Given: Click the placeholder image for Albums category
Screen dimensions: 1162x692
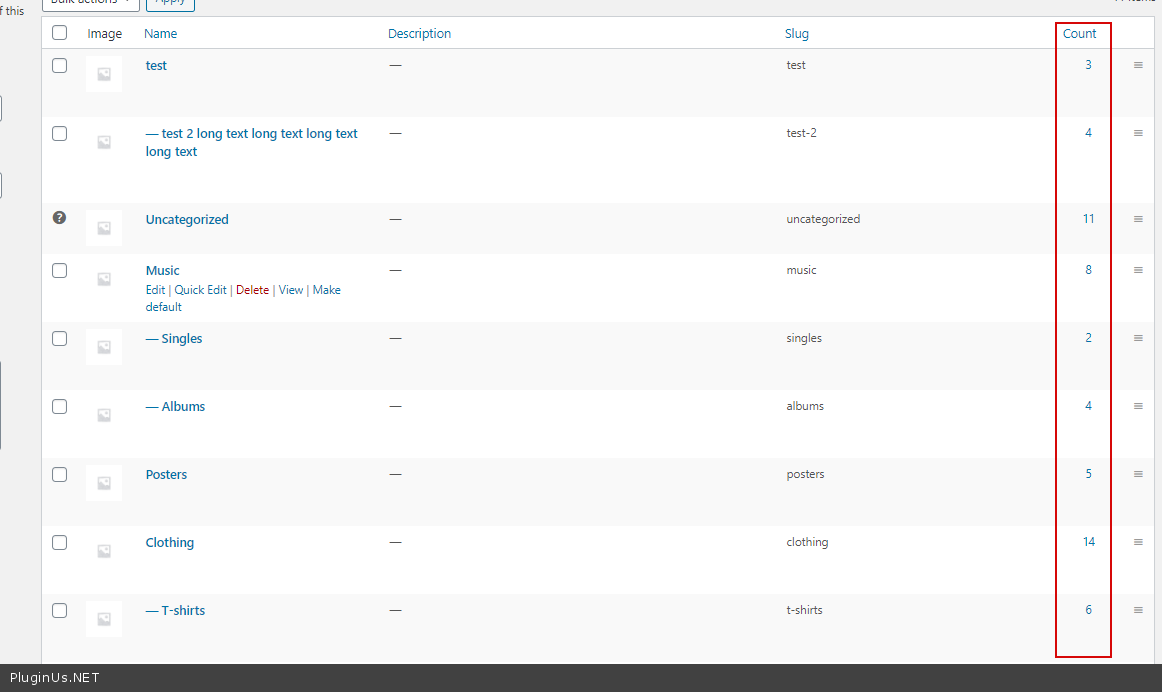Looking at the screenshot, I should click(104, 415).
